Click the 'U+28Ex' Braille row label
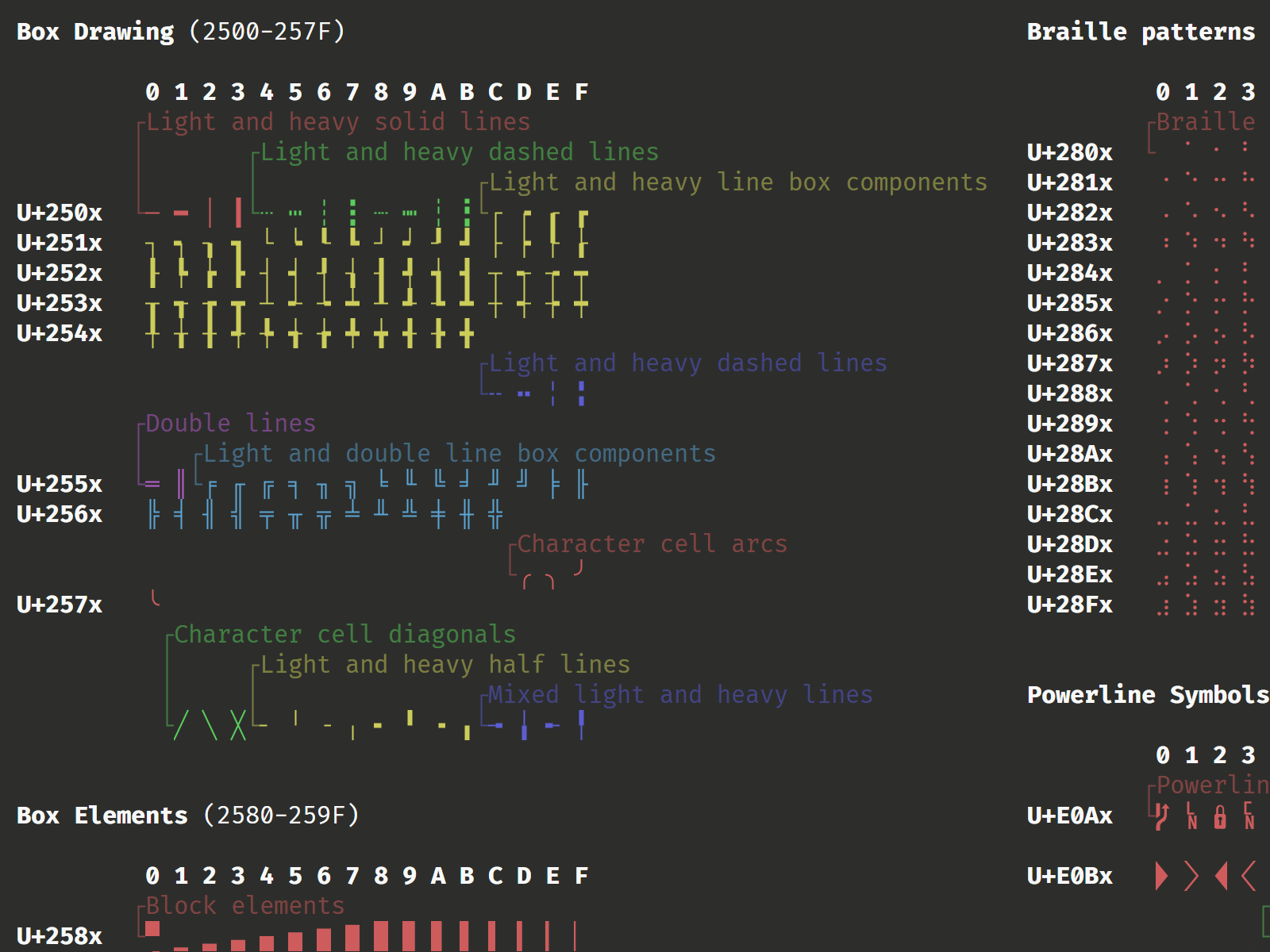This screenshot has height=952, width=1270. tap(1070, 574)
